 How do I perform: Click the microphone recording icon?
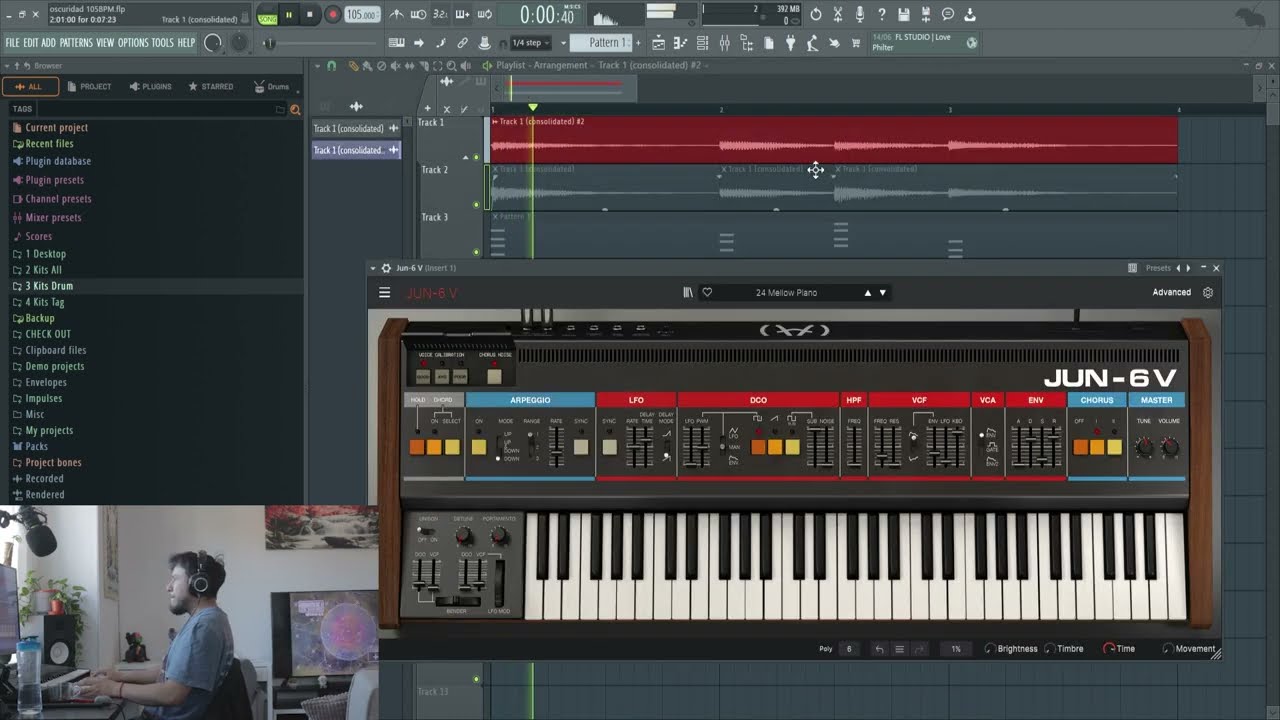(860, 15)
